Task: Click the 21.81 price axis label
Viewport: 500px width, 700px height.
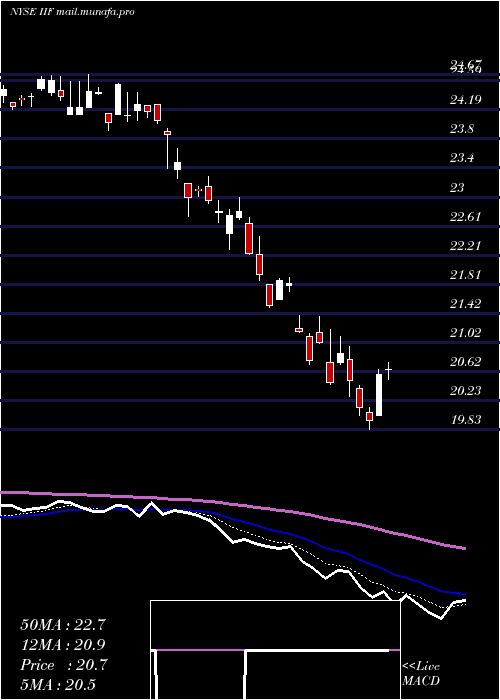Action: pos(466,275)
